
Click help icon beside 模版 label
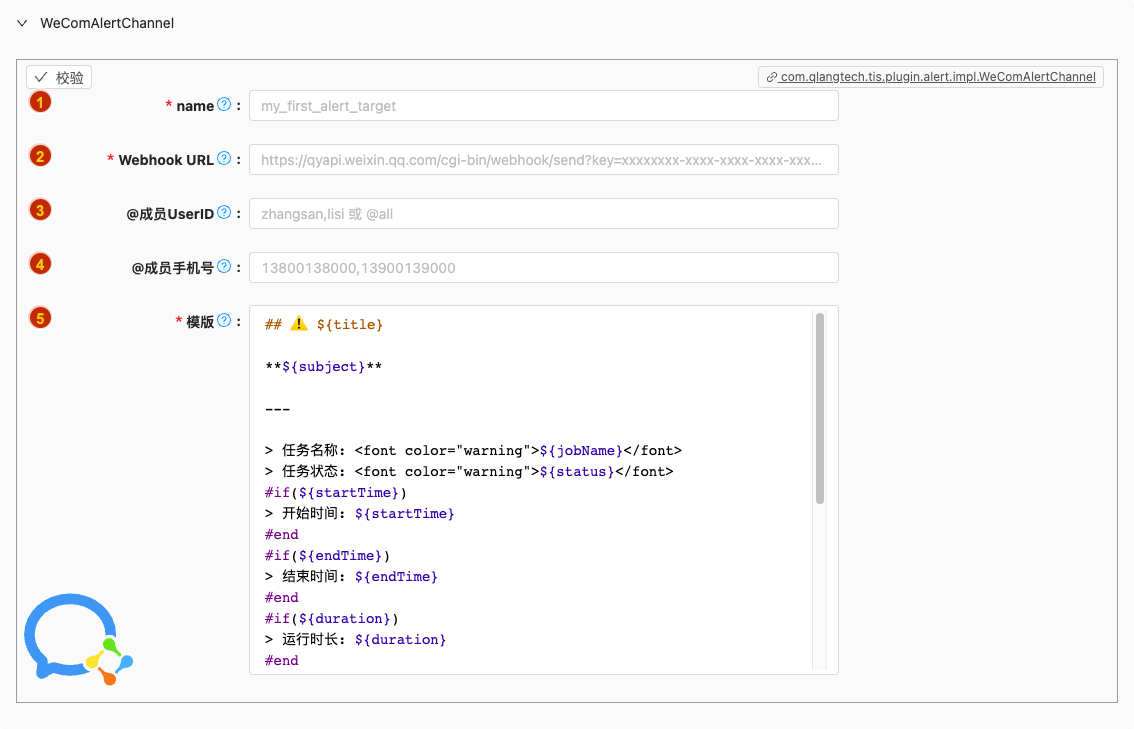click(224, 321)
